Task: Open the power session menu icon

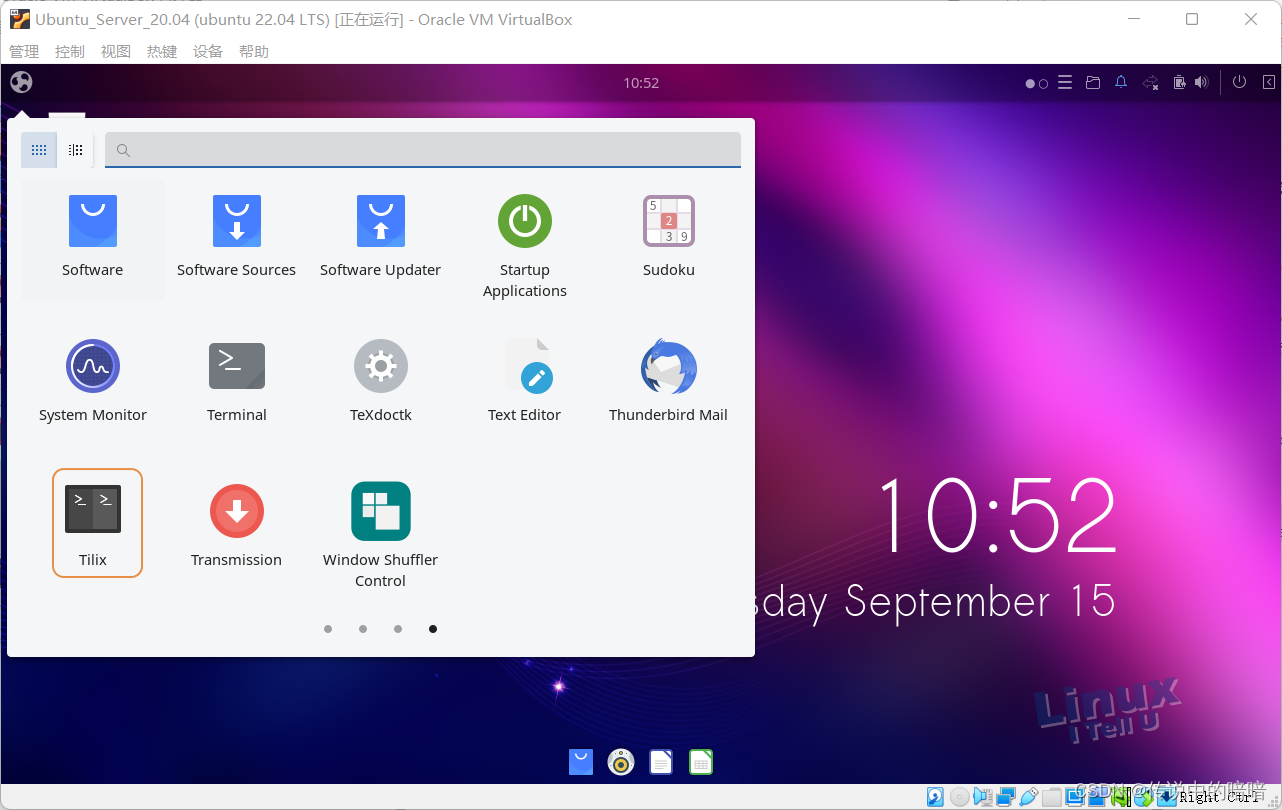Action: click(1239, 83)
